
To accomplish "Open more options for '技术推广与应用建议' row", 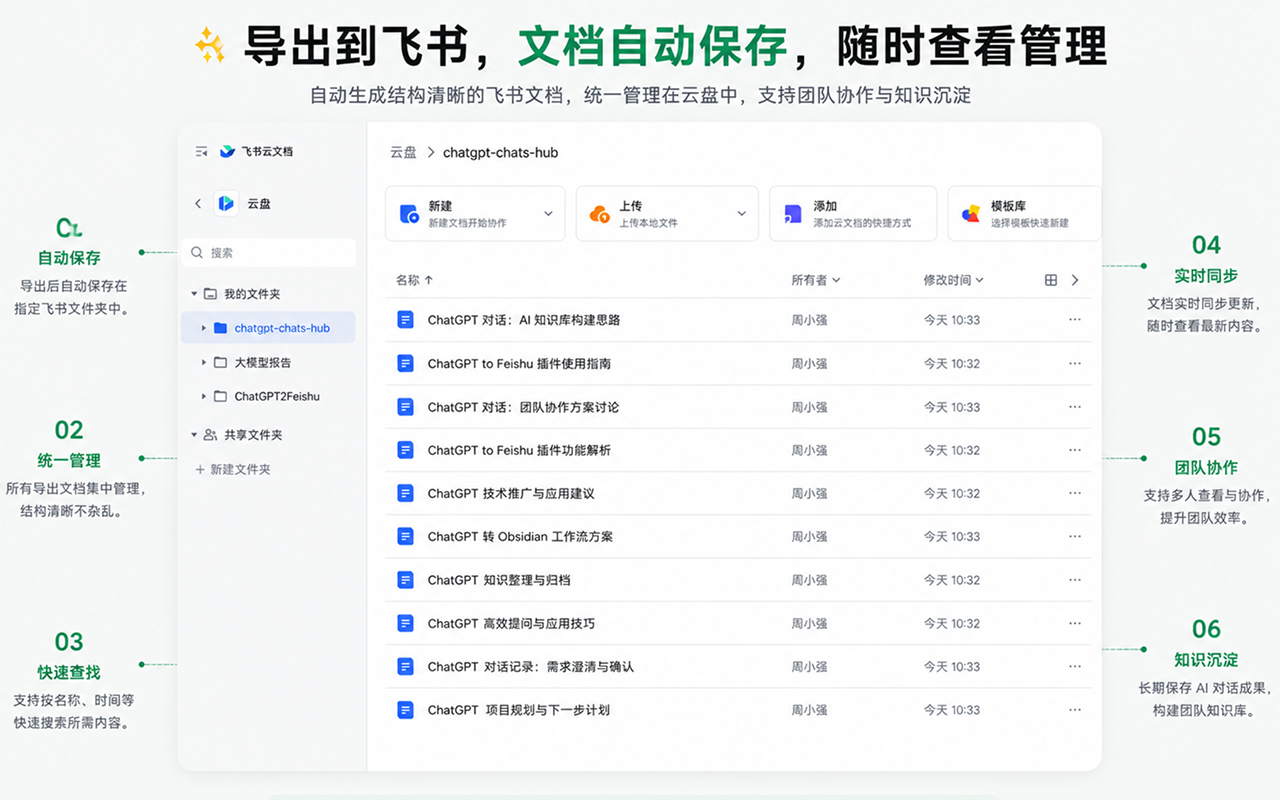I will (1075, 493).
